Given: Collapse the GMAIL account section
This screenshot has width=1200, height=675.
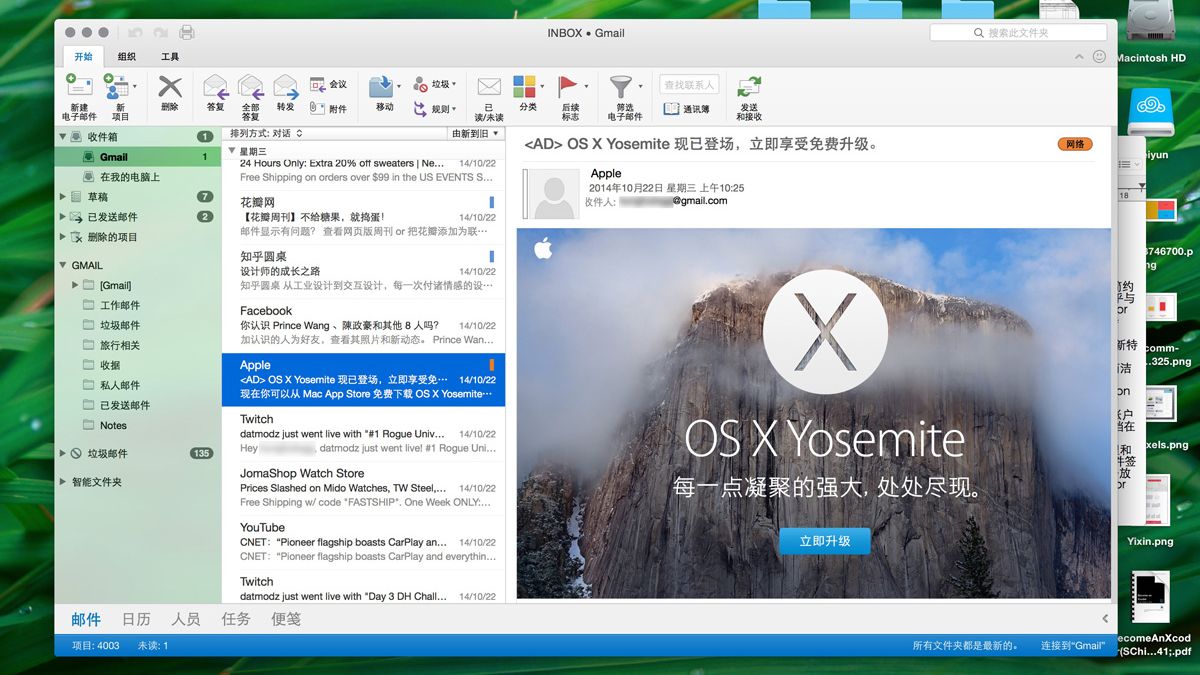Looking at the screenshot, I should click(64, 265).
